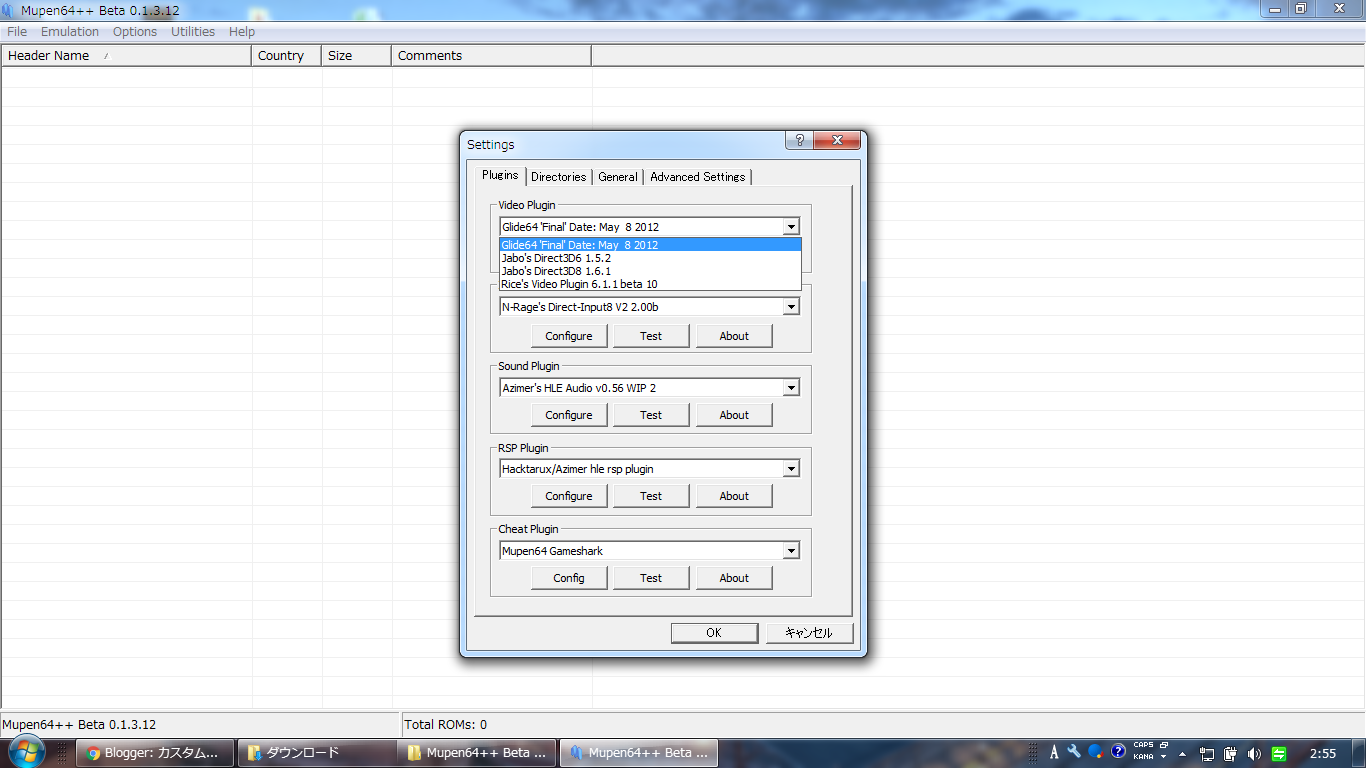The image size is (1366, 768).
Task: Click the Settings dialog help question mark
Action: click(799, 141)
